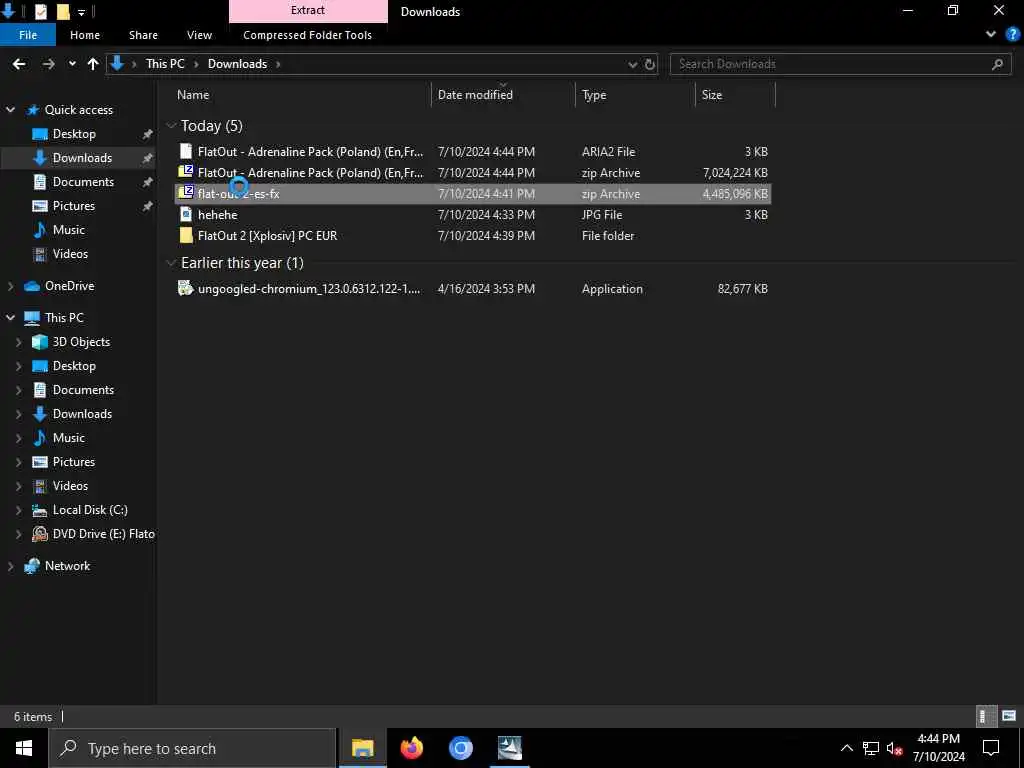1024x768 pixels.
Task: Open the File ribbon tab
Action: [x=28, y=35]
